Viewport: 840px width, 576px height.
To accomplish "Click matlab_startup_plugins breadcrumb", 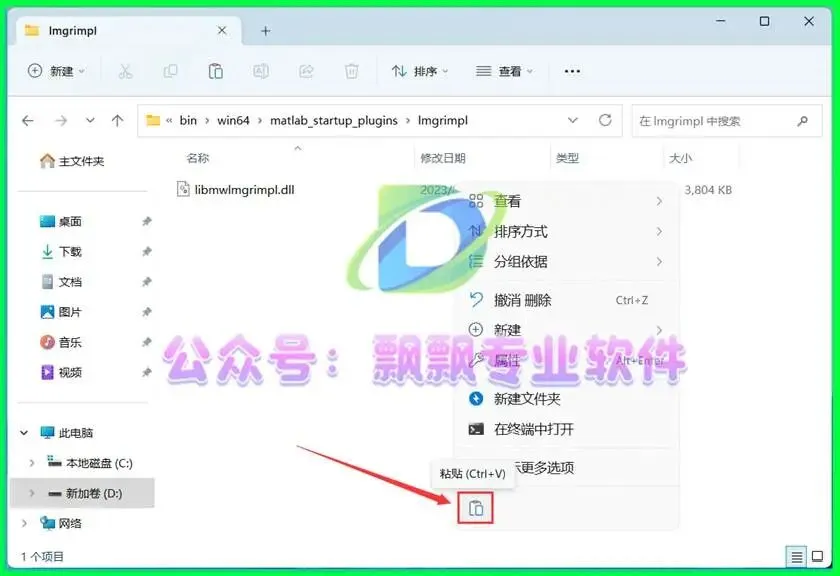I will [x=334, y=121].
